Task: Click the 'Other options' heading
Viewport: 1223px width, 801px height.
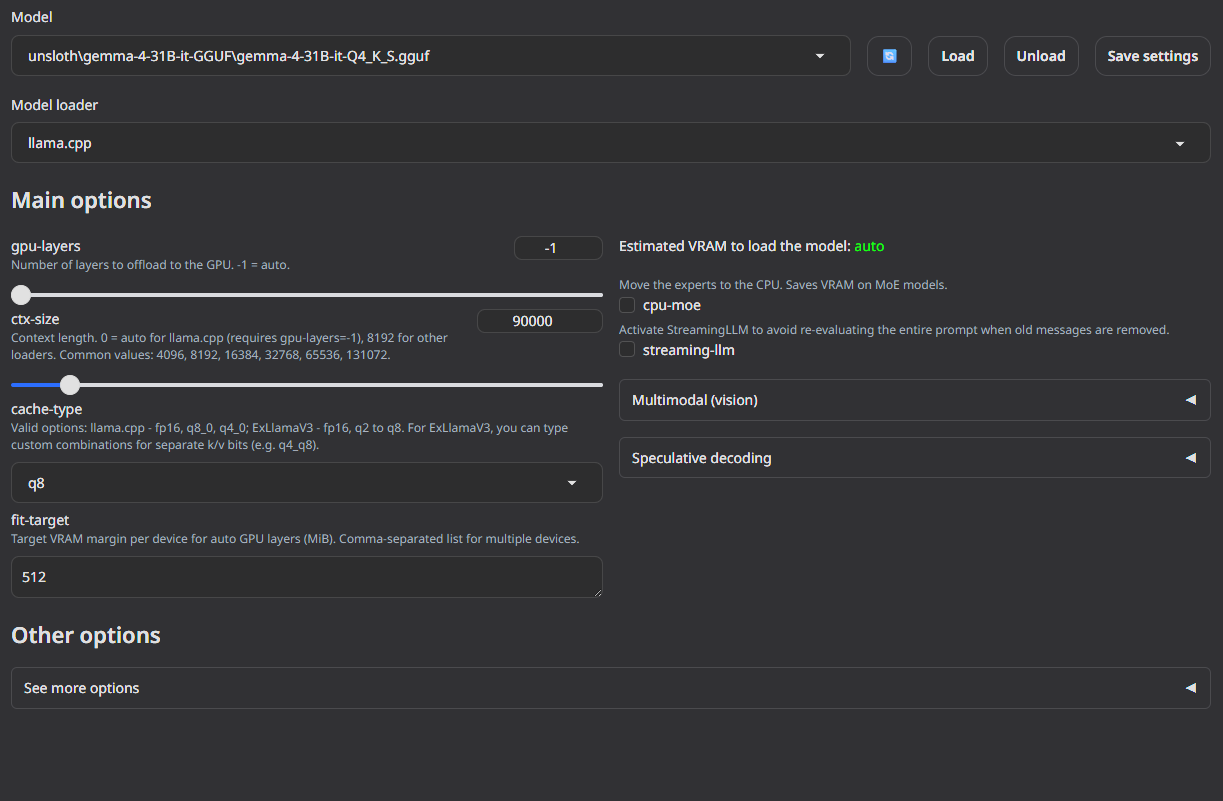Action: click(86, 635)
